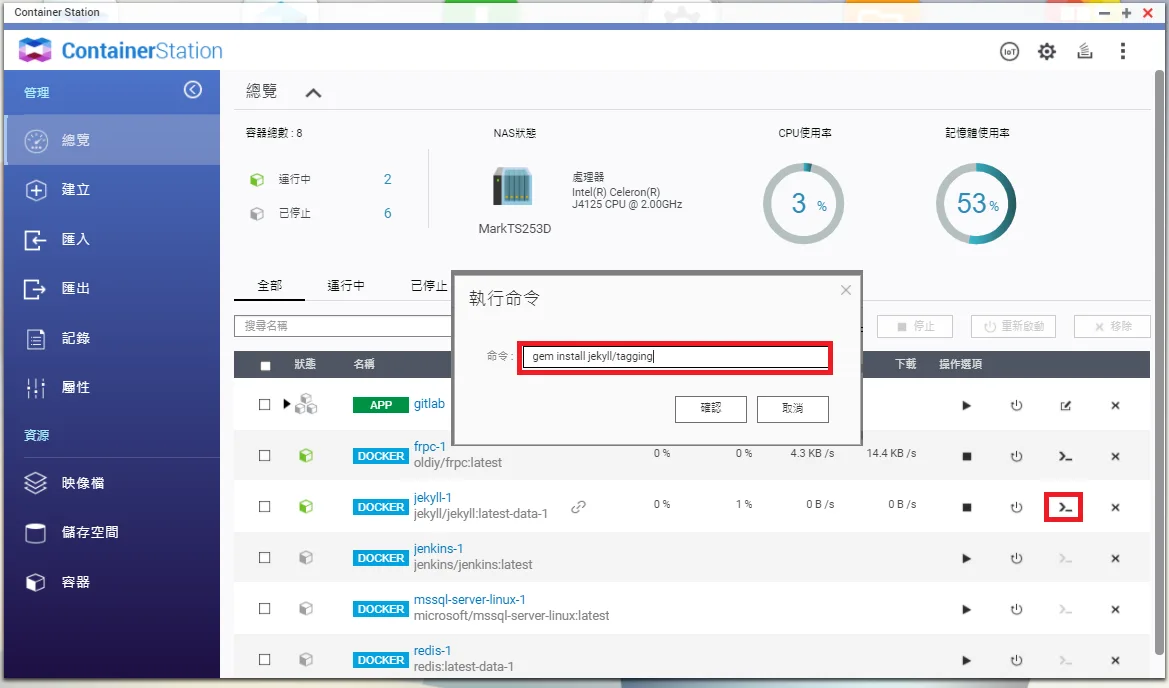The width and height of the screenshot is (1169, 688).
Task: Start the redis-1 container
Action: click(966, 660)
